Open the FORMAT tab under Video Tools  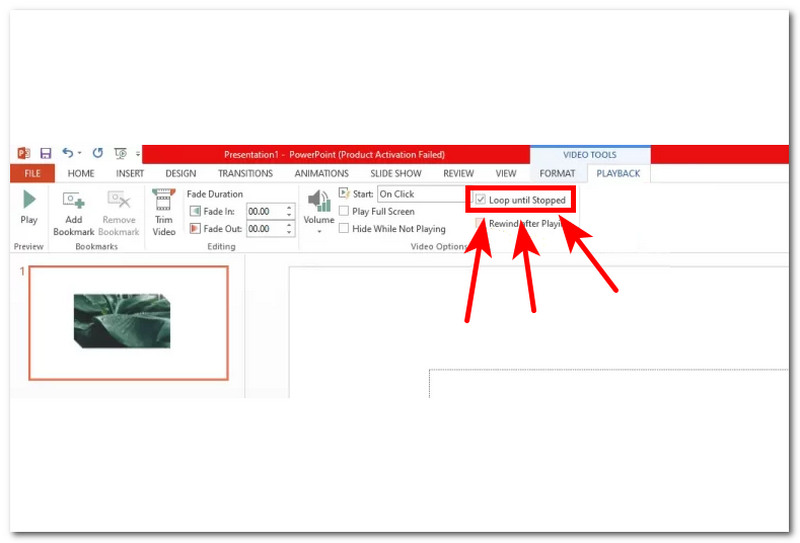click(557, 174)
